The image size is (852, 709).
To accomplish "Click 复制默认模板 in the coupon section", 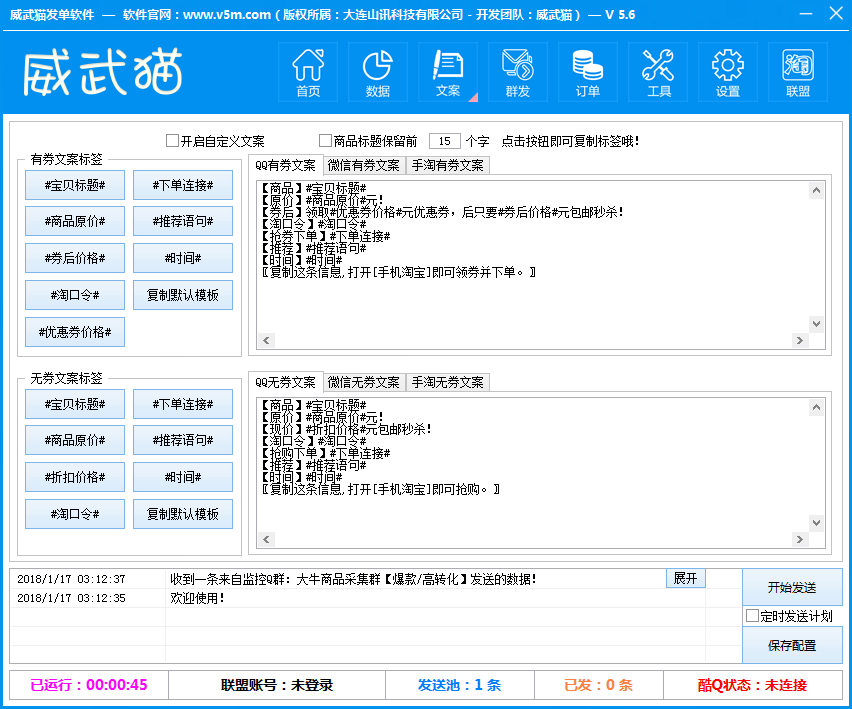I will tap(182, 295).
